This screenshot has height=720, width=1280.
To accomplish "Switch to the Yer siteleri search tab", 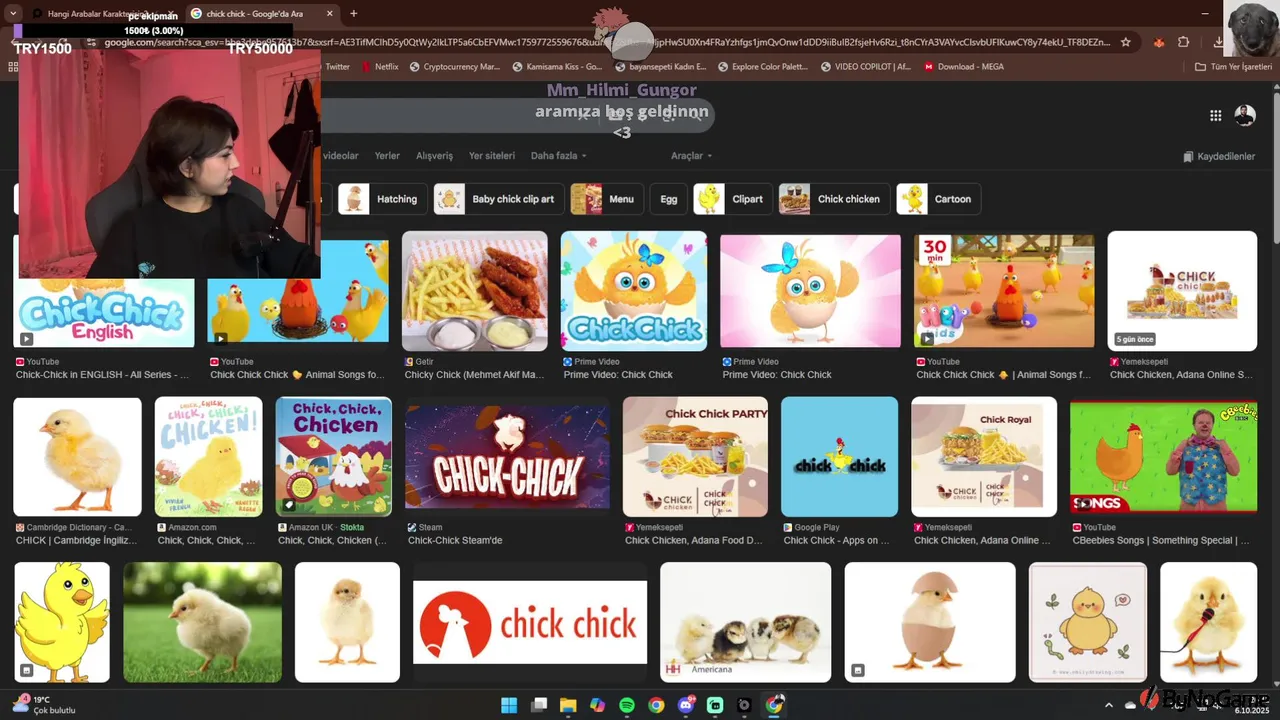I will [492, 156].
